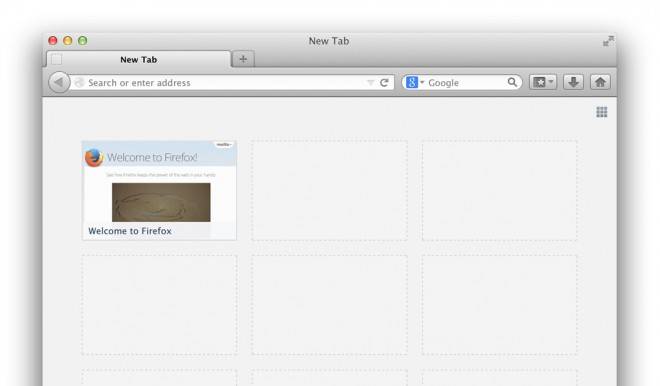Screen dimensions: 660x386
Task: Minimize the window with the yellow button
Action: (x=67, y=40)
